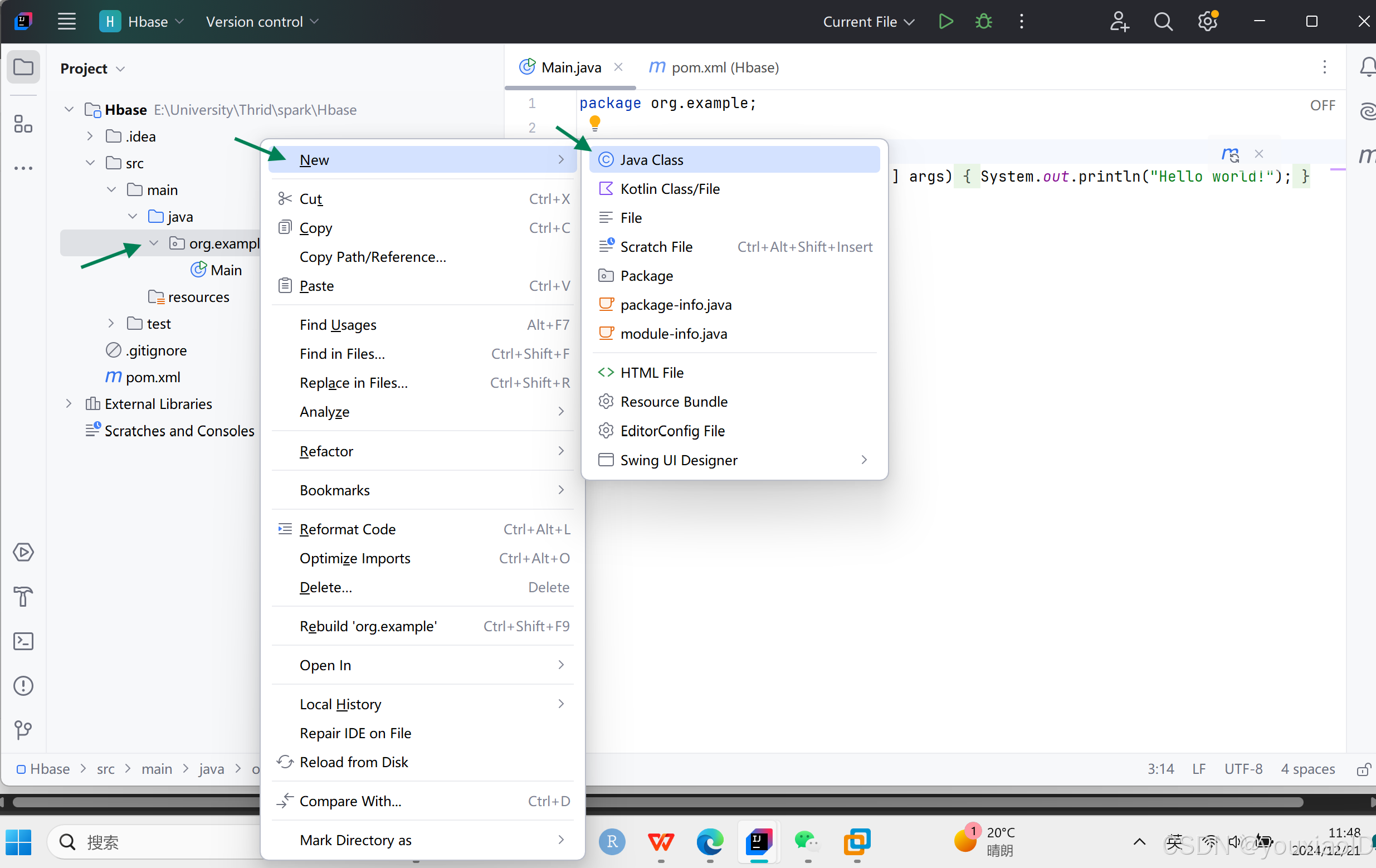1376x868 pixels.
Task: Run the current file
Action: pos(945,21)
